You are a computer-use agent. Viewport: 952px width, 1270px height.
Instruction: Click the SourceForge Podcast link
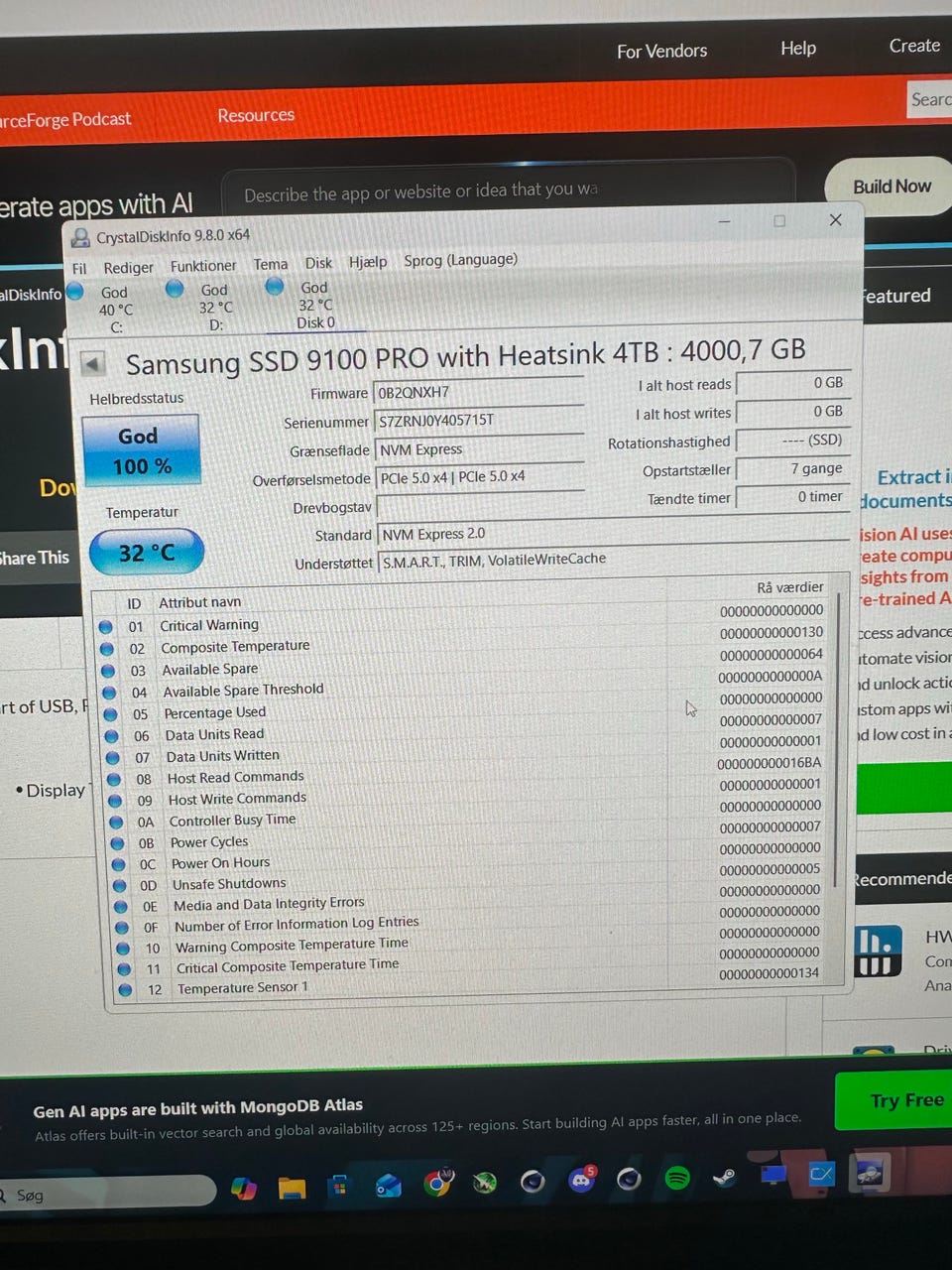coord(65,119)
